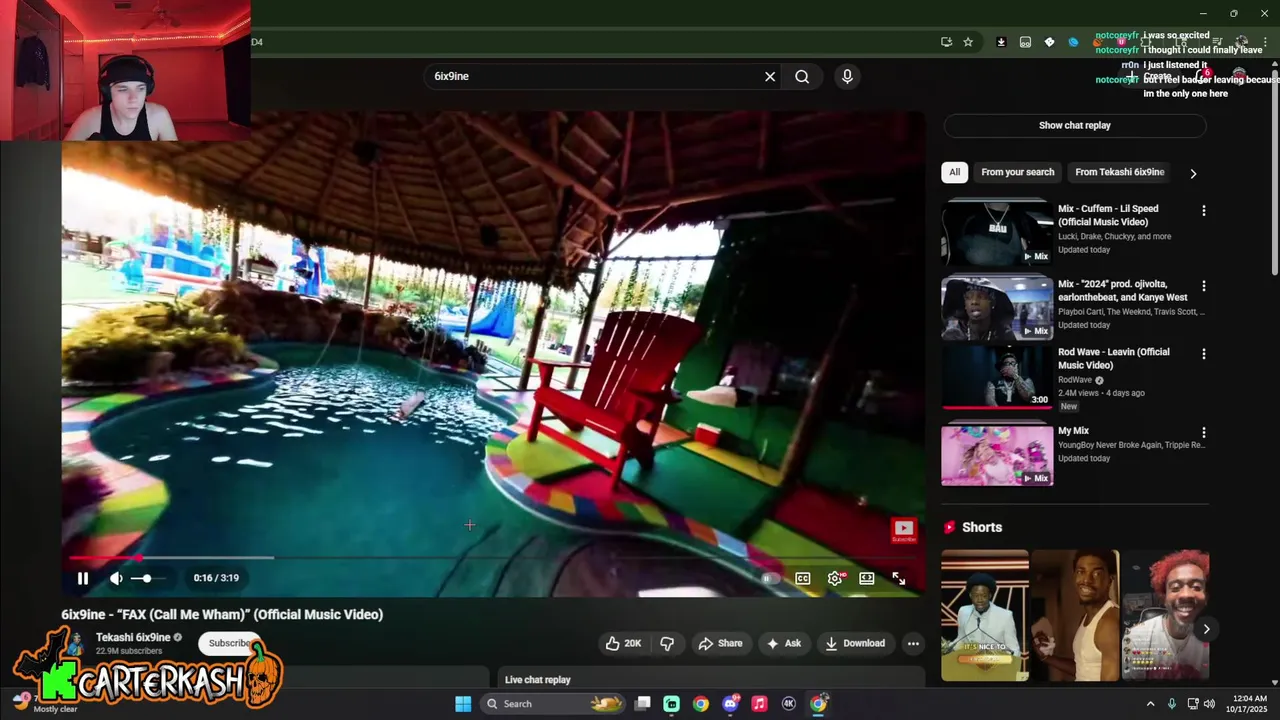Select the From Tekashi 6ix9ine chip
1280x720 pixels.
(1120, 172)
